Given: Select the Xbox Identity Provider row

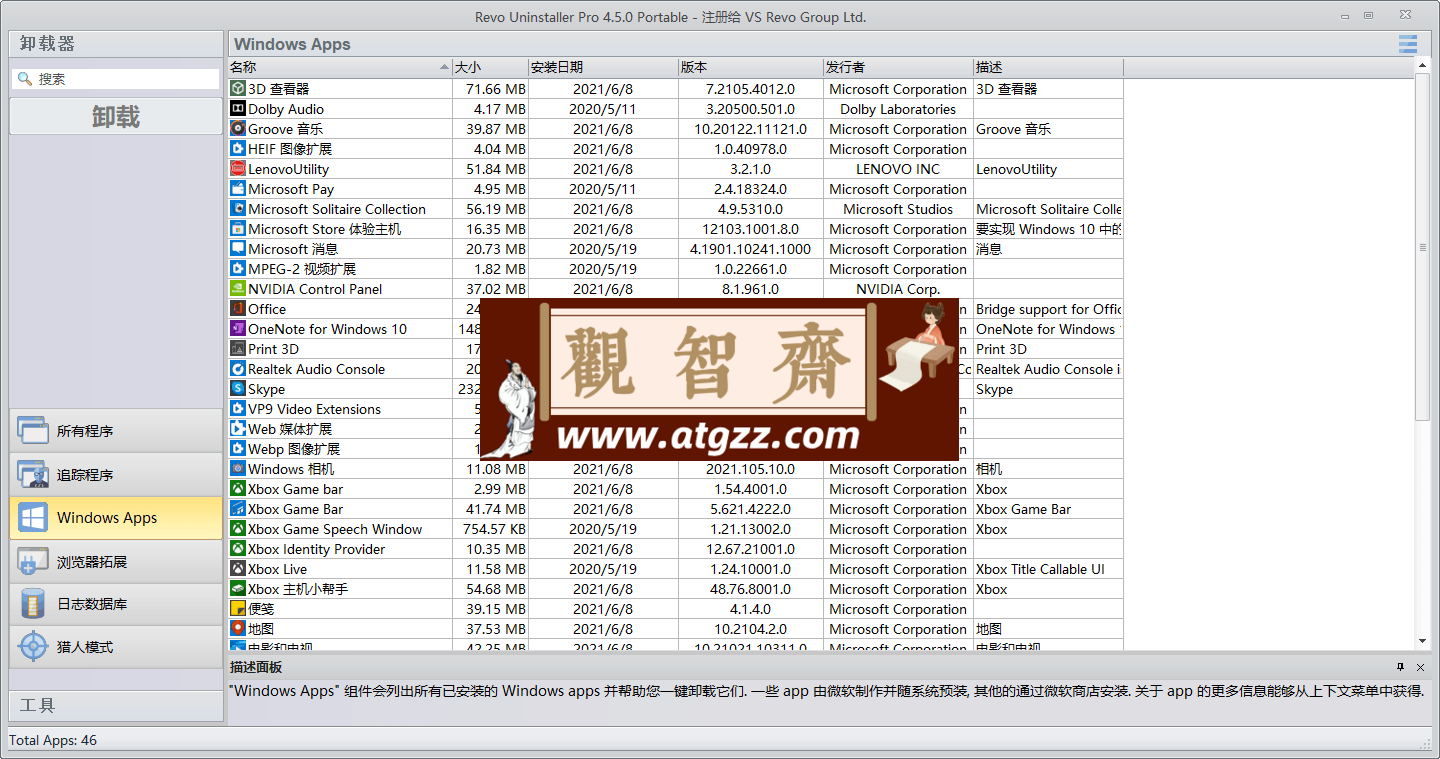Looking at the screenshot, I should tap(675, 549).
